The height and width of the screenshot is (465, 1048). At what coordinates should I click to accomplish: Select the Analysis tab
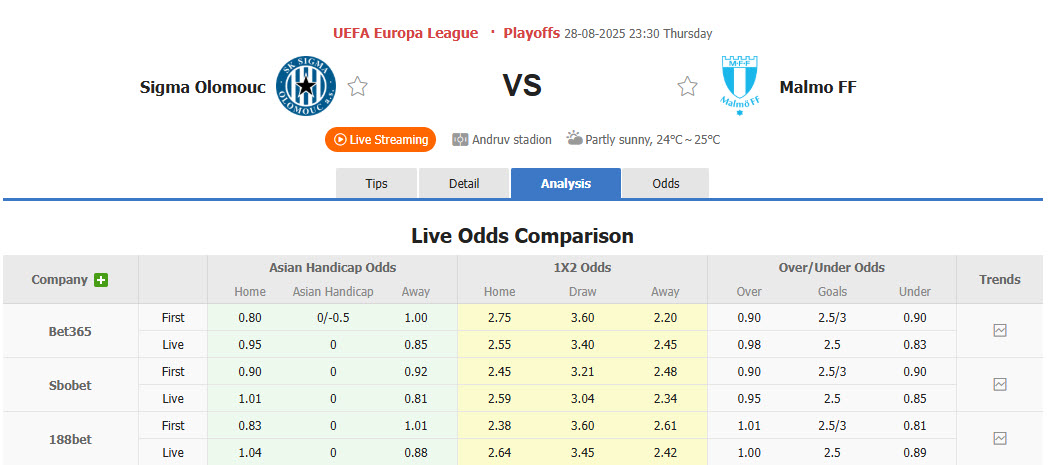[x=565, y=184]
